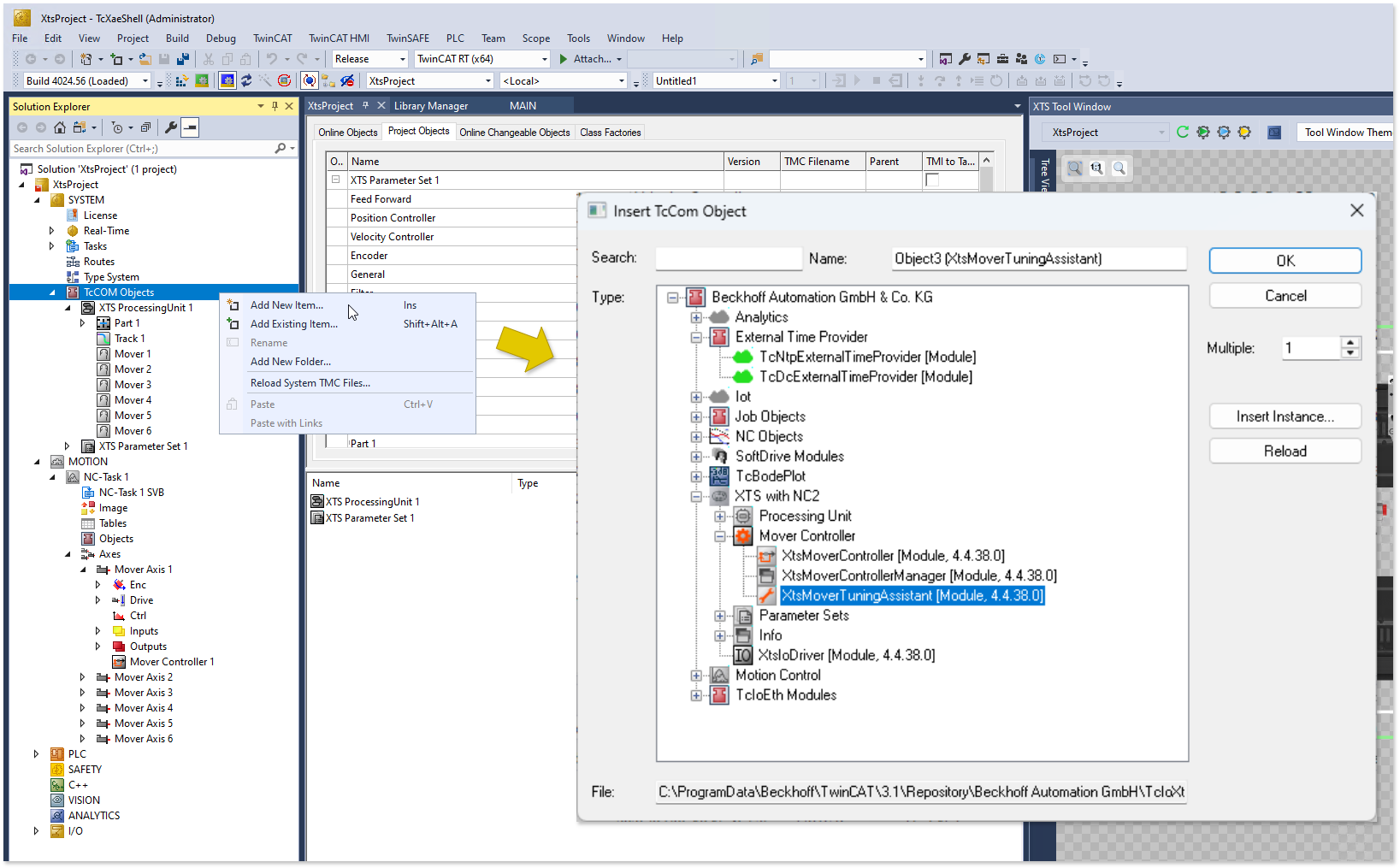Pin the Solution Explorer auto-hide toggle

point(275,106)
